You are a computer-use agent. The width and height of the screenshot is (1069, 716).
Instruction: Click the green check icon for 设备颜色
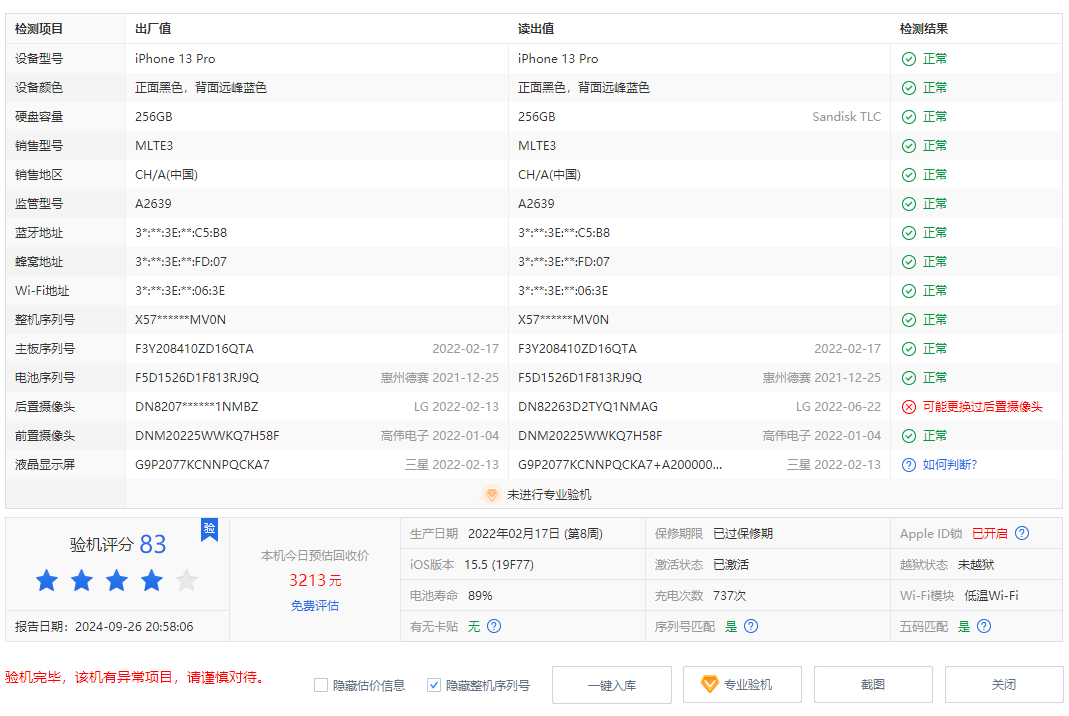tap(909, 88)
